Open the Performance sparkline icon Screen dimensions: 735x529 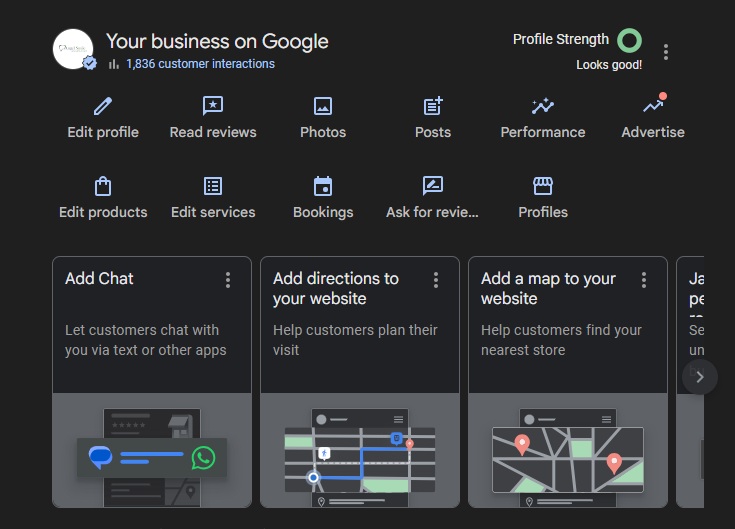[x=543, y=106]
